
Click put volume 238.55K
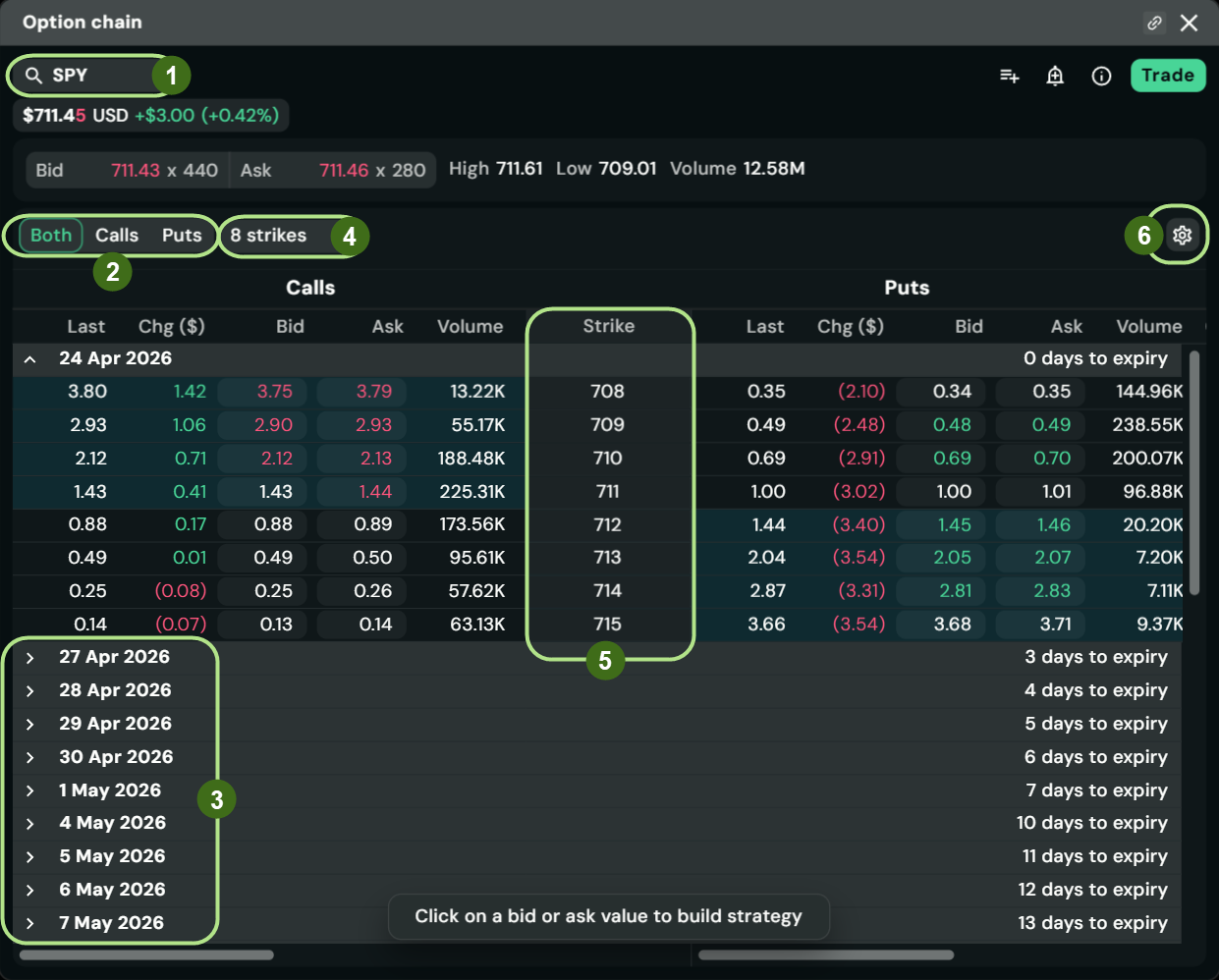[x=1148, y=425]
